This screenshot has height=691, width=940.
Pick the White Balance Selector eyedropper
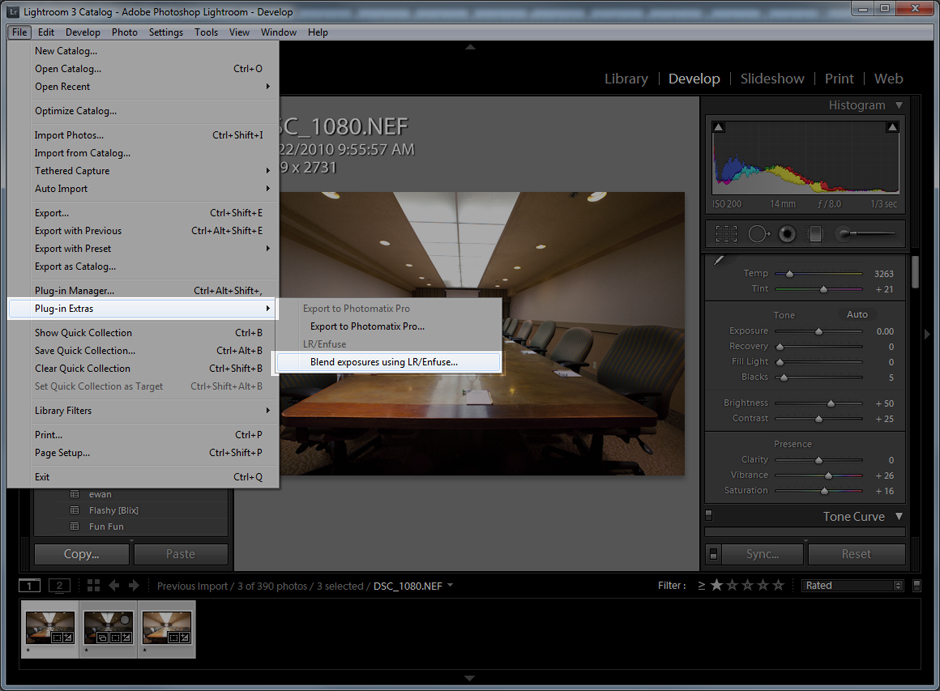pyautogui.click(x=719, y=260)
